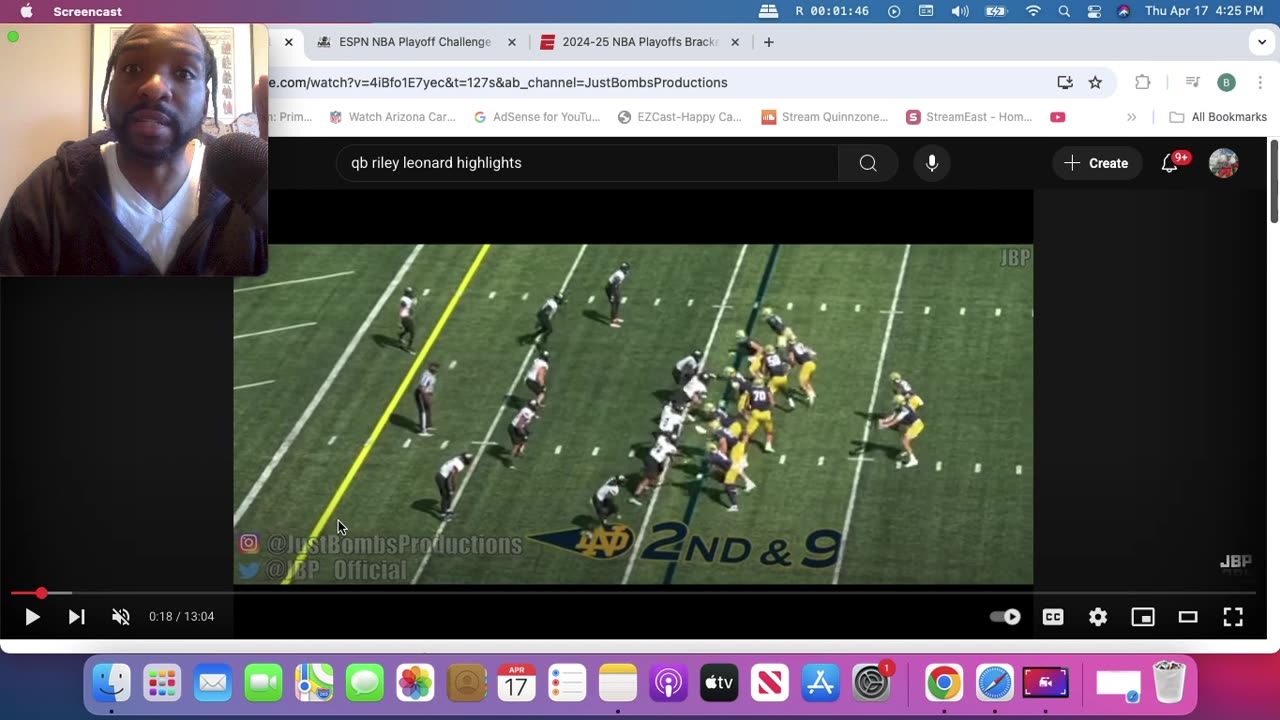Viewport: 1280px width, 720px height.
Task: Open the Screencast app menu
Action: tap(87, 11)
